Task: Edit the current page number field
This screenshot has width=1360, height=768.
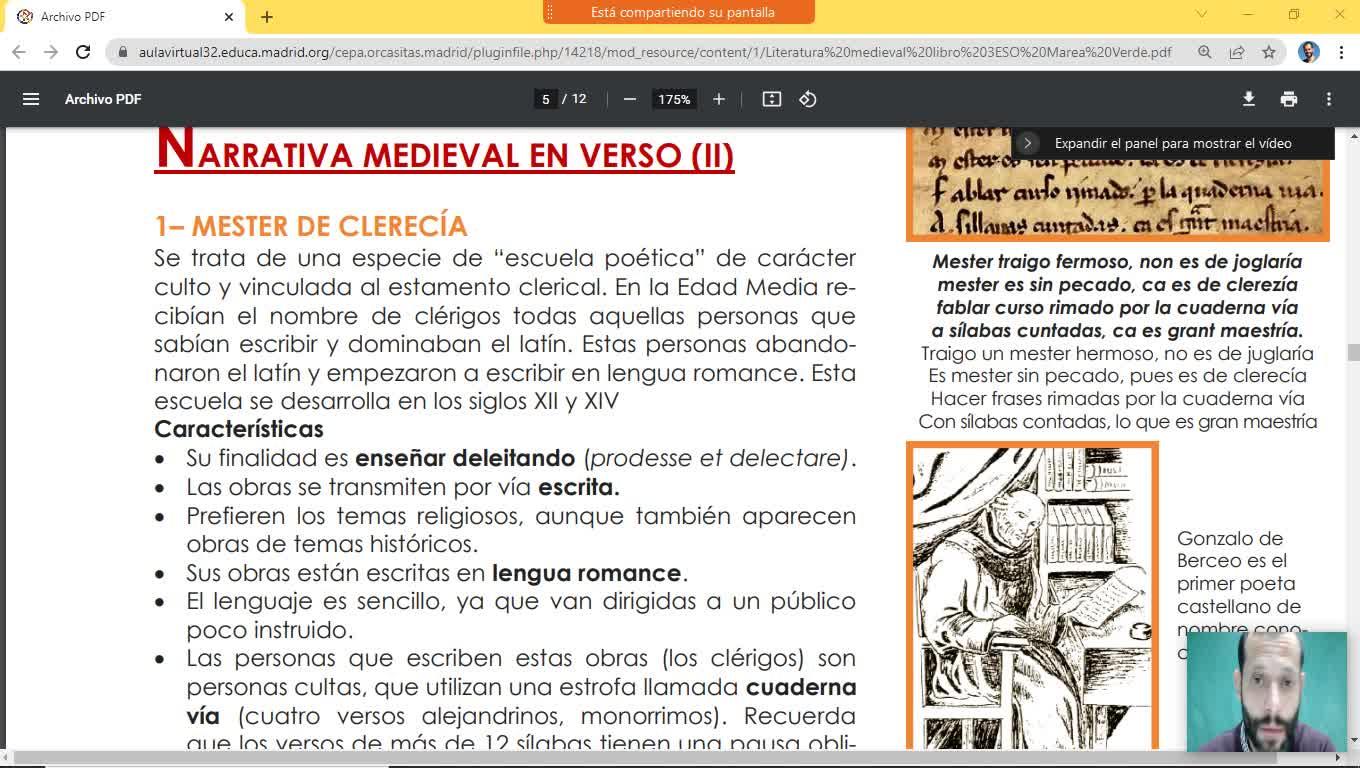Action: point(545,99)
